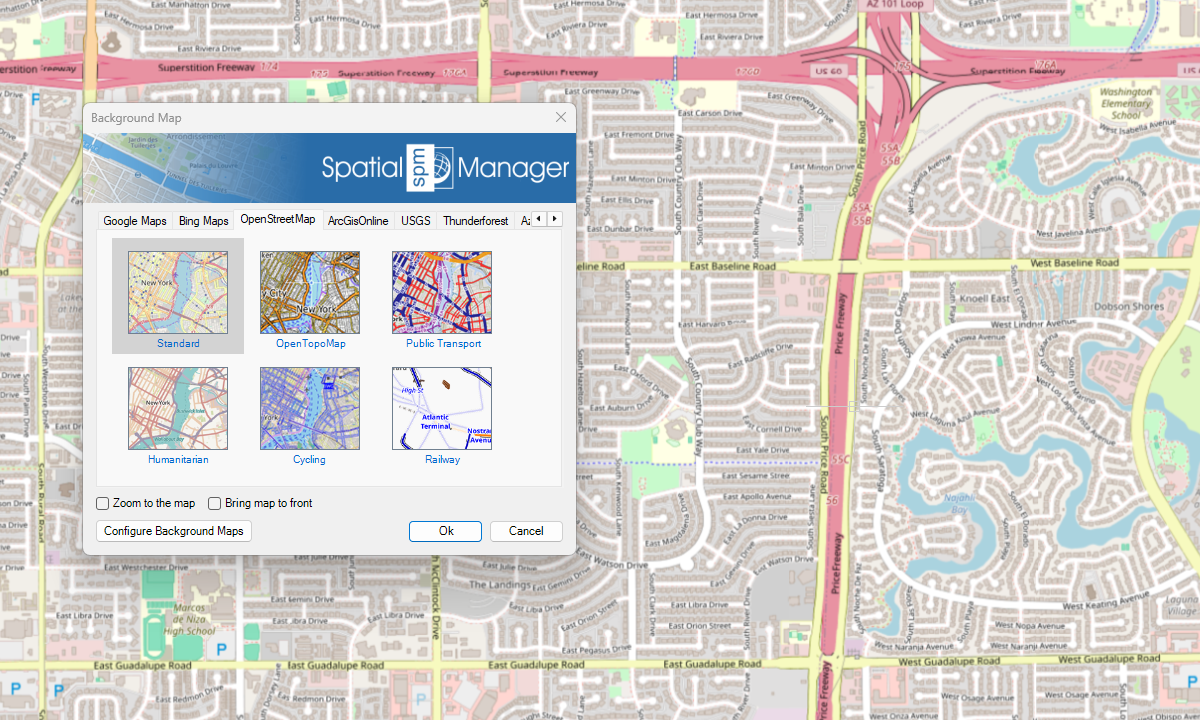Select the Standard map thumbnail
This screenshot has width=1200, height=720.
[x=178, y=292]
